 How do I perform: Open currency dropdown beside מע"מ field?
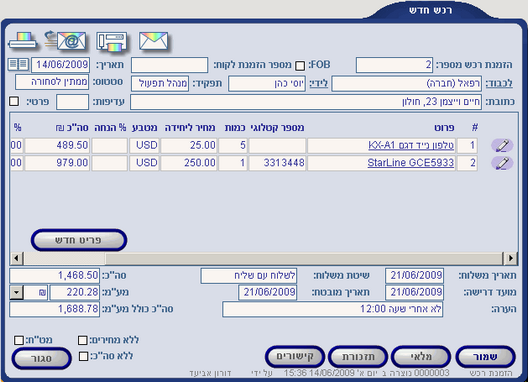(x=16, y=292)
